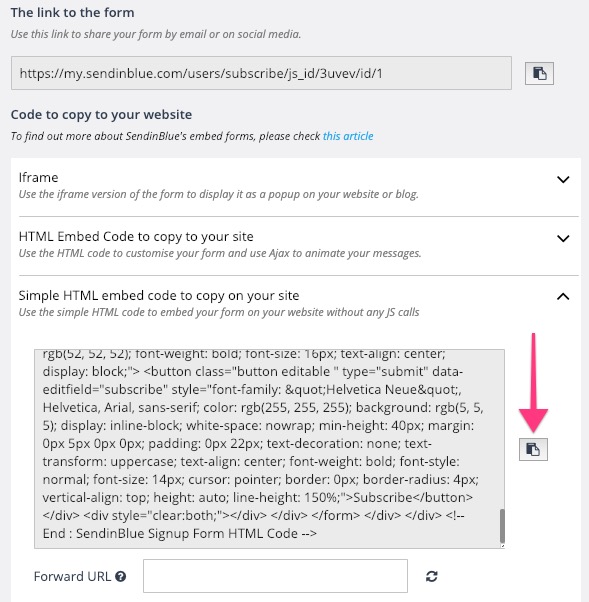This screenshot has height=602, width=589.
Task: Click the textarea resize handle corner
Action: click(502, 546)
